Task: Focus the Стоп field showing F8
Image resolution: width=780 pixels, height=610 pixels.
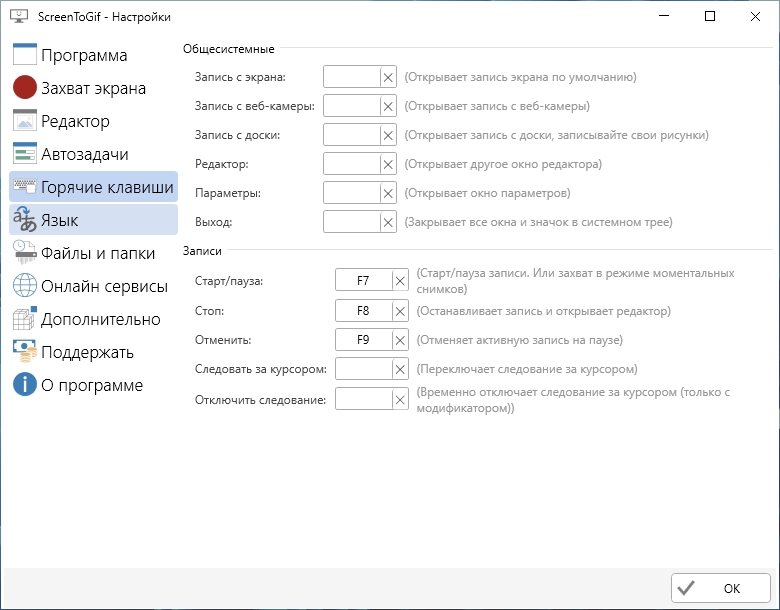Action: coord(364,311)
